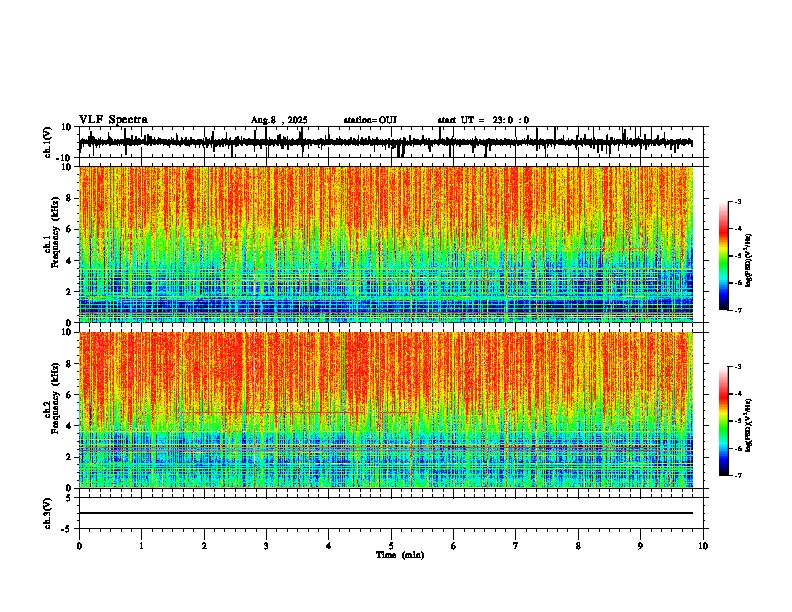Click the "ch.1(V)" axis label at top
Image resolution: width=792 pixels, height=612 pixels.
click(48, 142)
